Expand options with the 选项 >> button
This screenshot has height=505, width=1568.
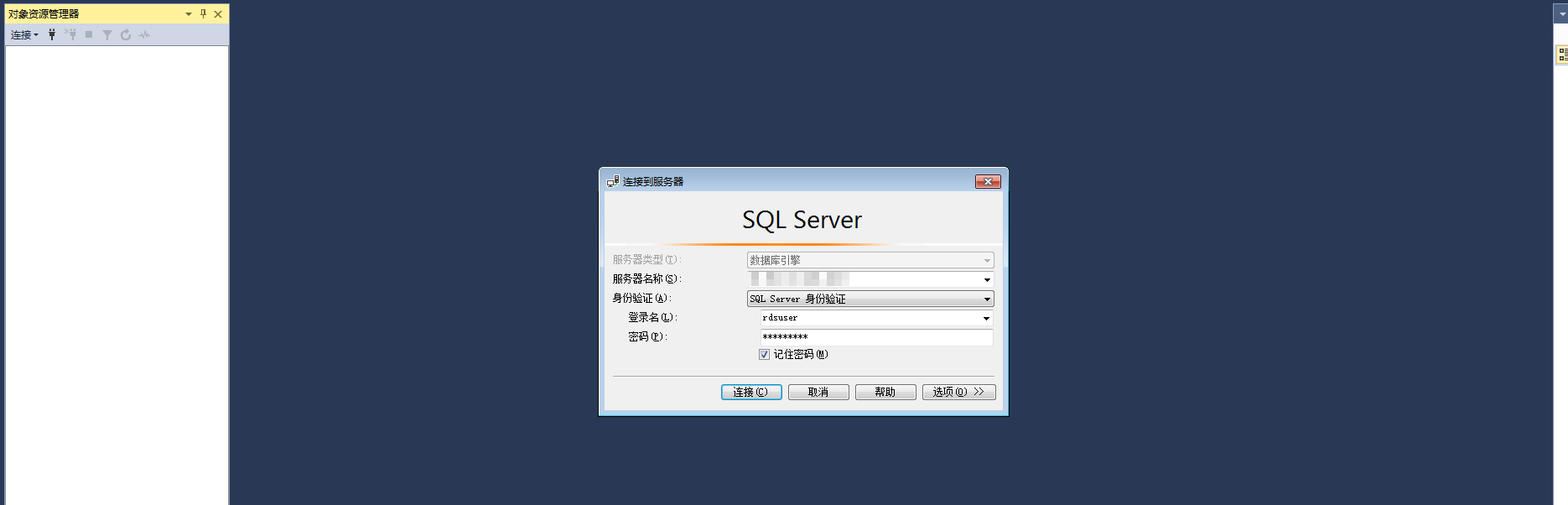959,392
